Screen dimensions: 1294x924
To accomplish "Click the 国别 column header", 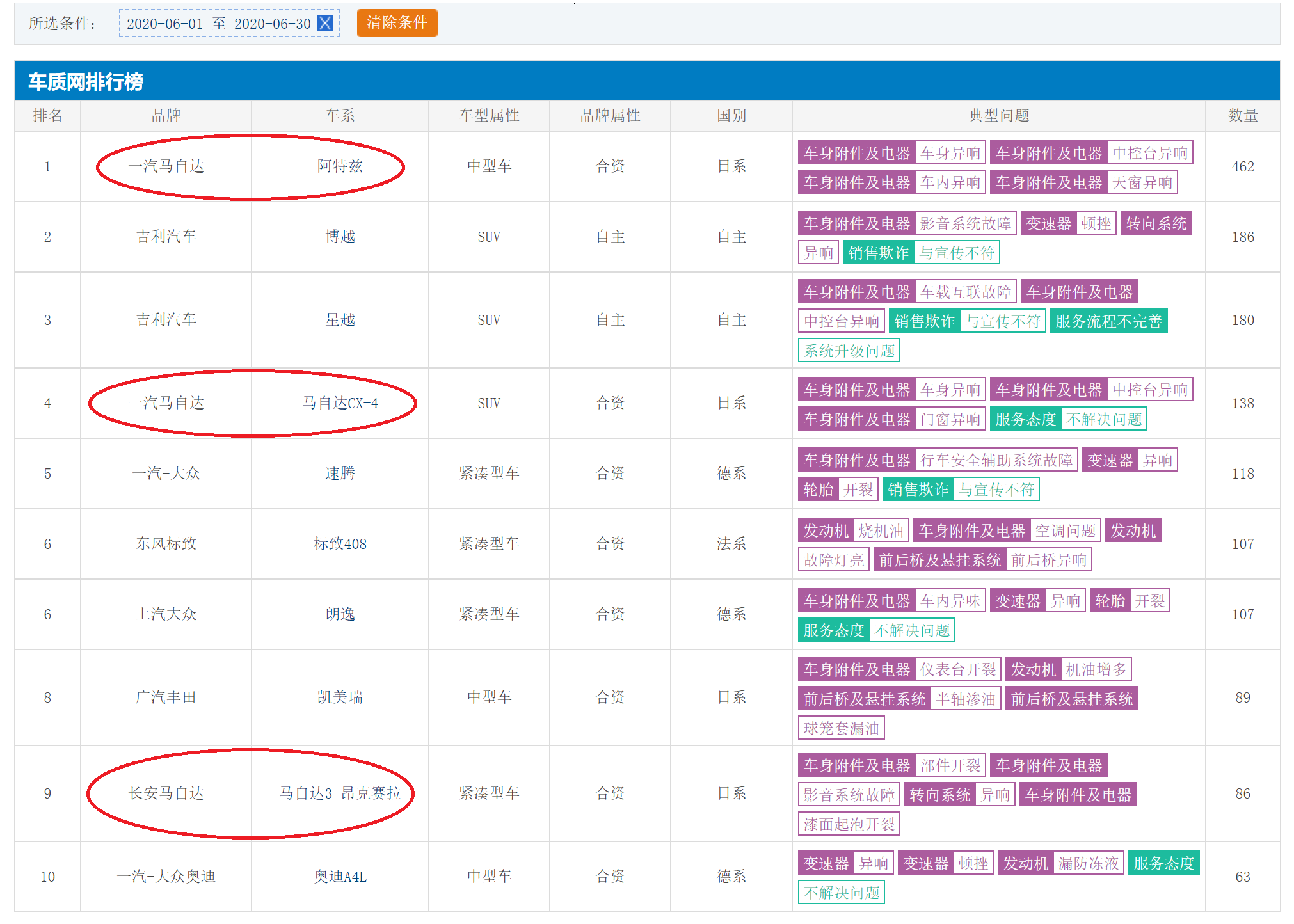I will click(731, 116).
